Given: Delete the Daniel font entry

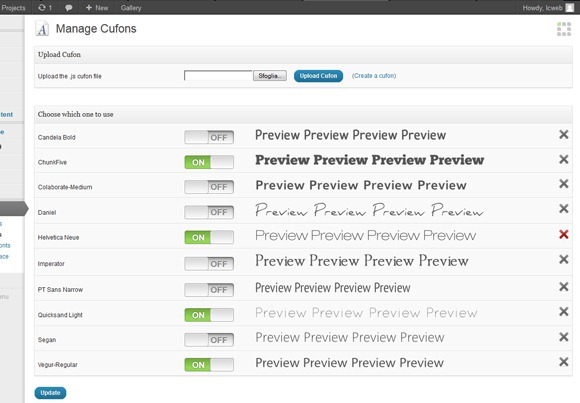Looking at the screenshot, I should (x=563, y=209).
